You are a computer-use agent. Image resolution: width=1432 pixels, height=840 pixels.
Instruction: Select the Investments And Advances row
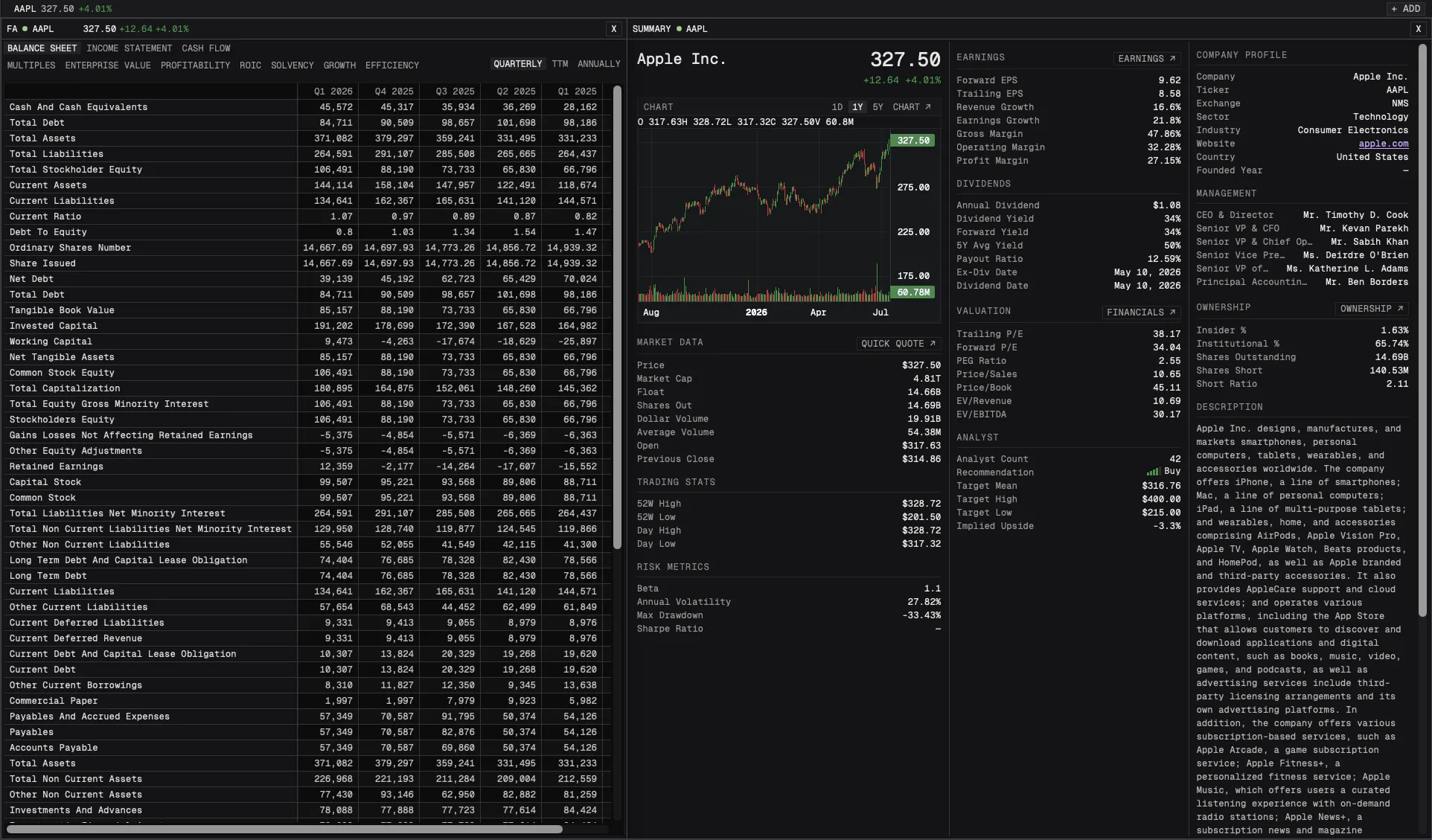307,810
